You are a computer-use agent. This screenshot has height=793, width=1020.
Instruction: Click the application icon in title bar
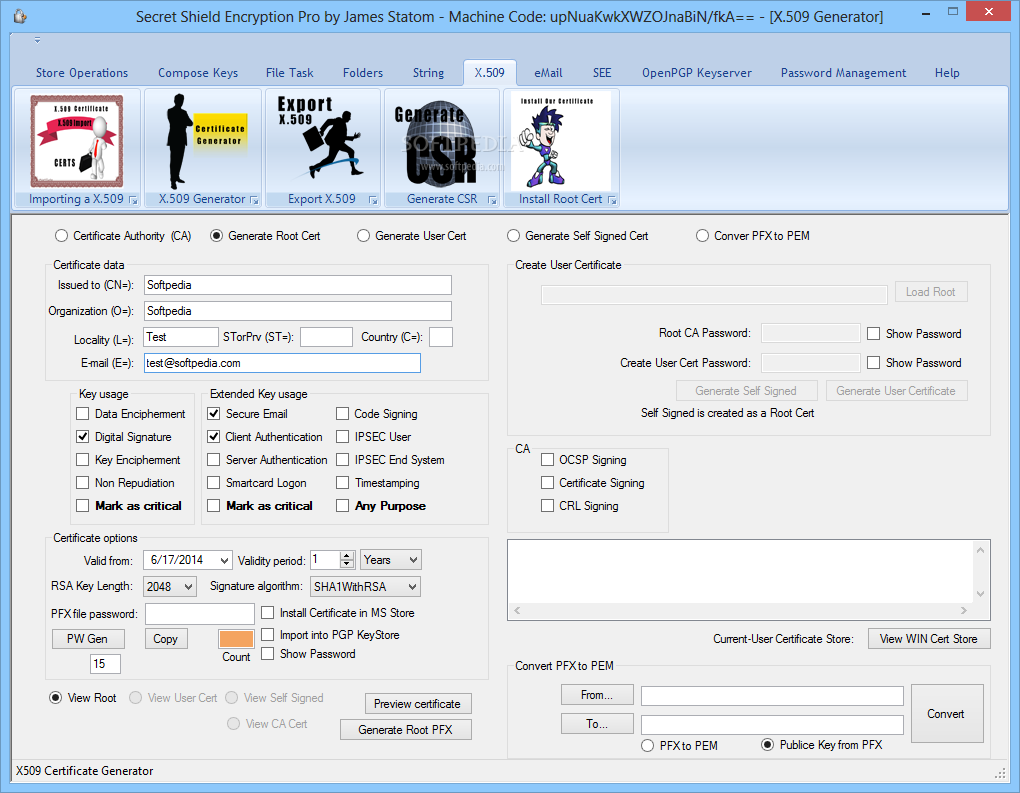20,16
